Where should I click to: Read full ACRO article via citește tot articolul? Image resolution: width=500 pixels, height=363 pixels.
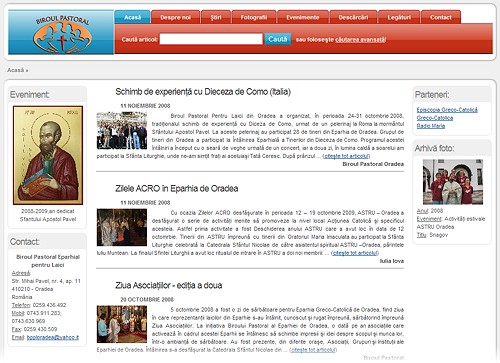(355, 253)
